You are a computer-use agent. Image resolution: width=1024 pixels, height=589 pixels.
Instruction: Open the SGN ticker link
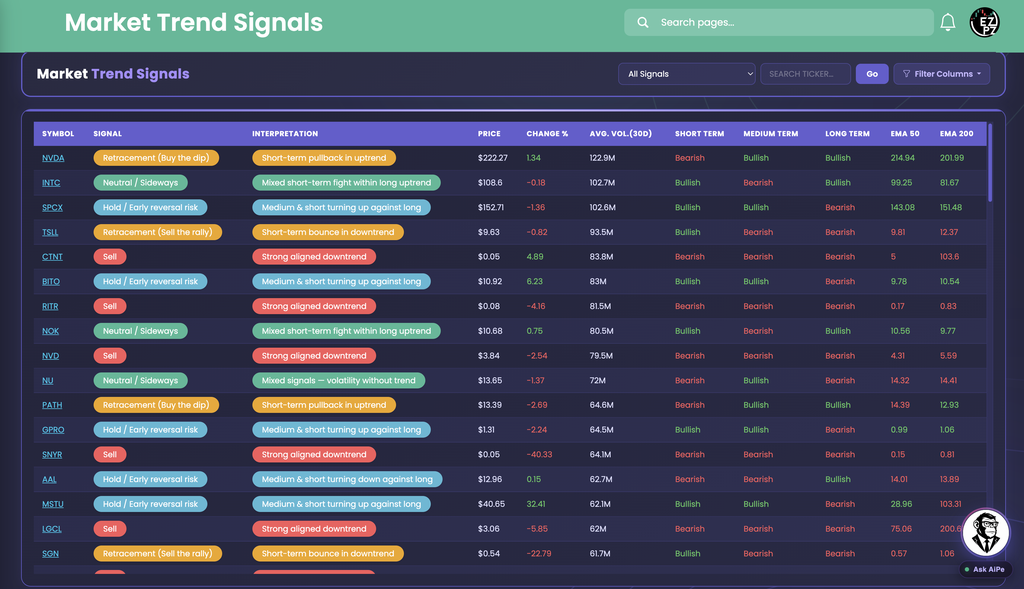pyautogui.click(x=50, y=554)
